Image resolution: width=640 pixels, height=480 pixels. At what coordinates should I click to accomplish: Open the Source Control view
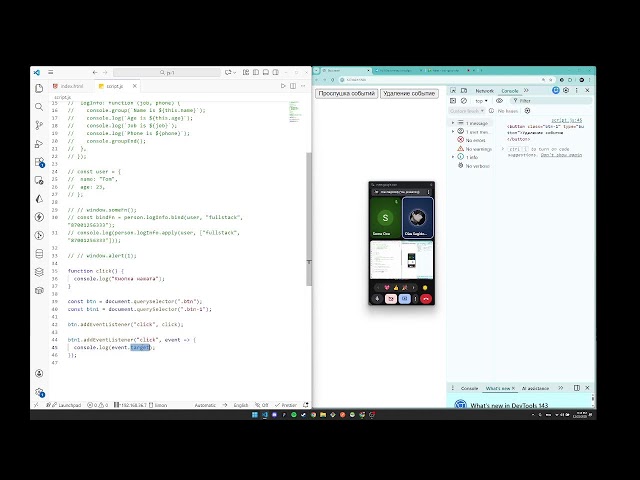tap(39, 125)
